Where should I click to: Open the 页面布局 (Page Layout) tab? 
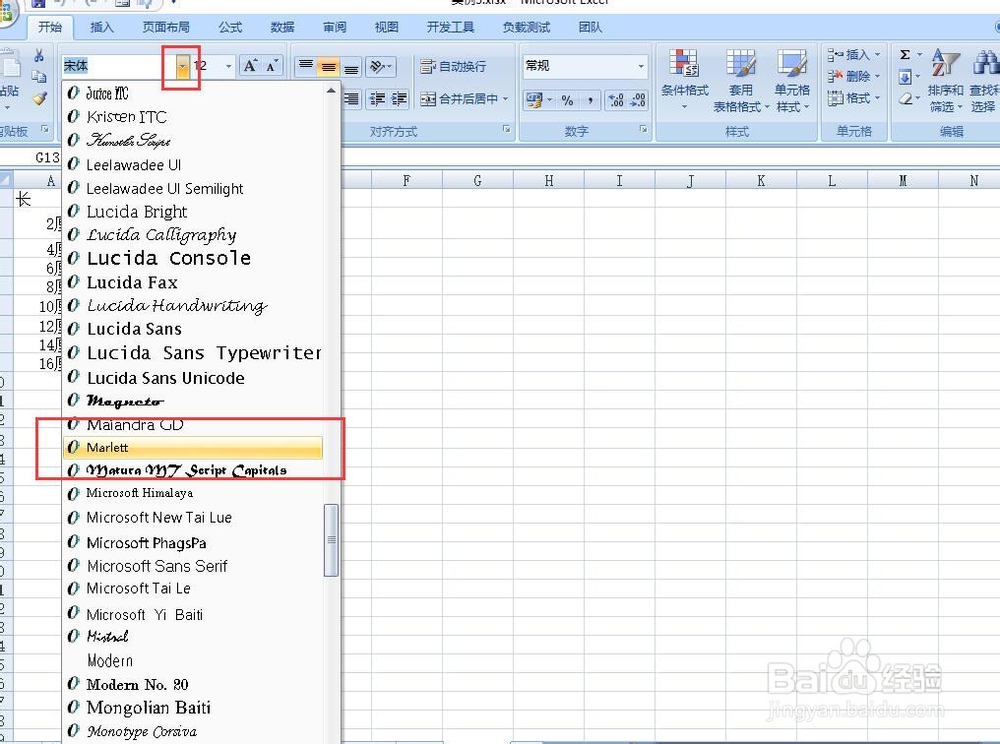[166, 27]
